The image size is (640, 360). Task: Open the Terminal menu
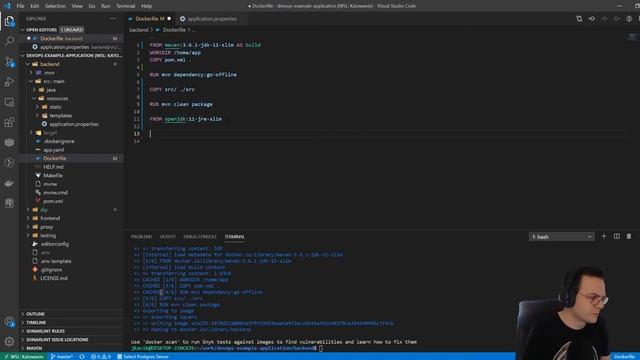coord(126,6)
